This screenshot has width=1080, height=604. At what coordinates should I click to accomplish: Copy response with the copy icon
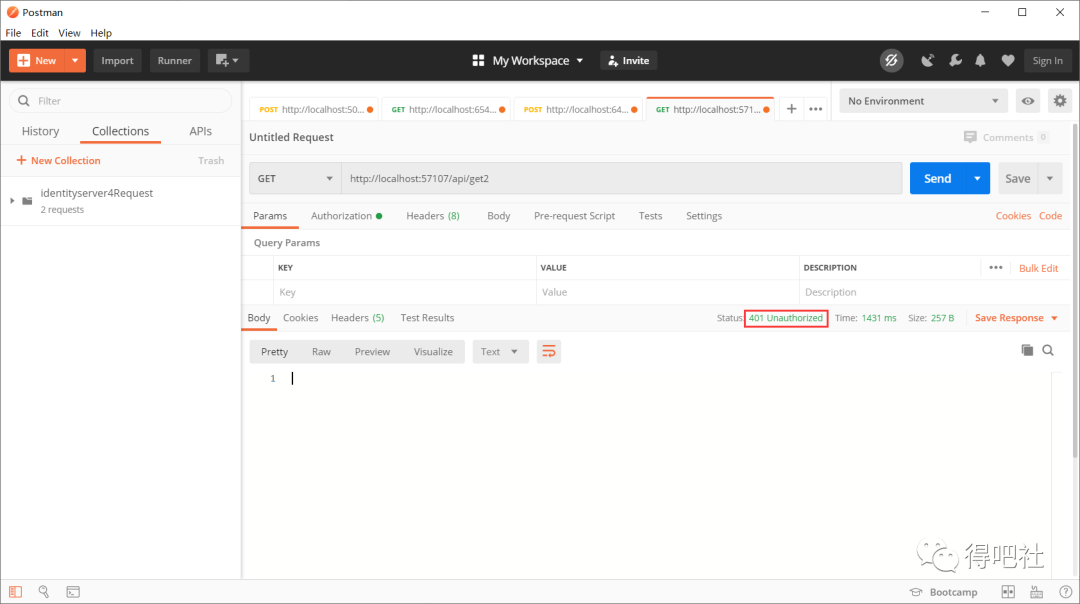coord(1027,350)
